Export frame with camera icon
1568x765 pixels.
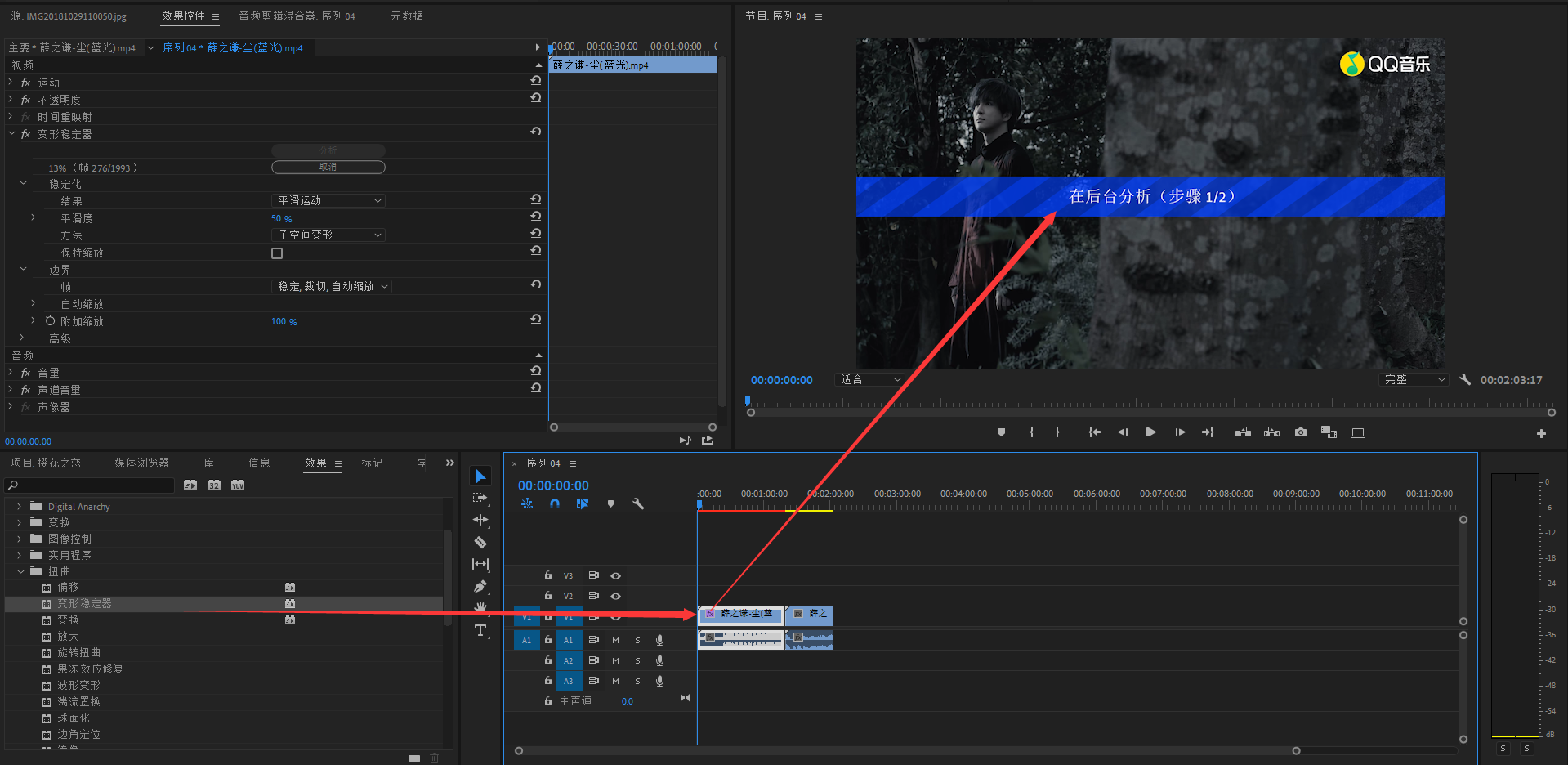(x=1301, y=432)
